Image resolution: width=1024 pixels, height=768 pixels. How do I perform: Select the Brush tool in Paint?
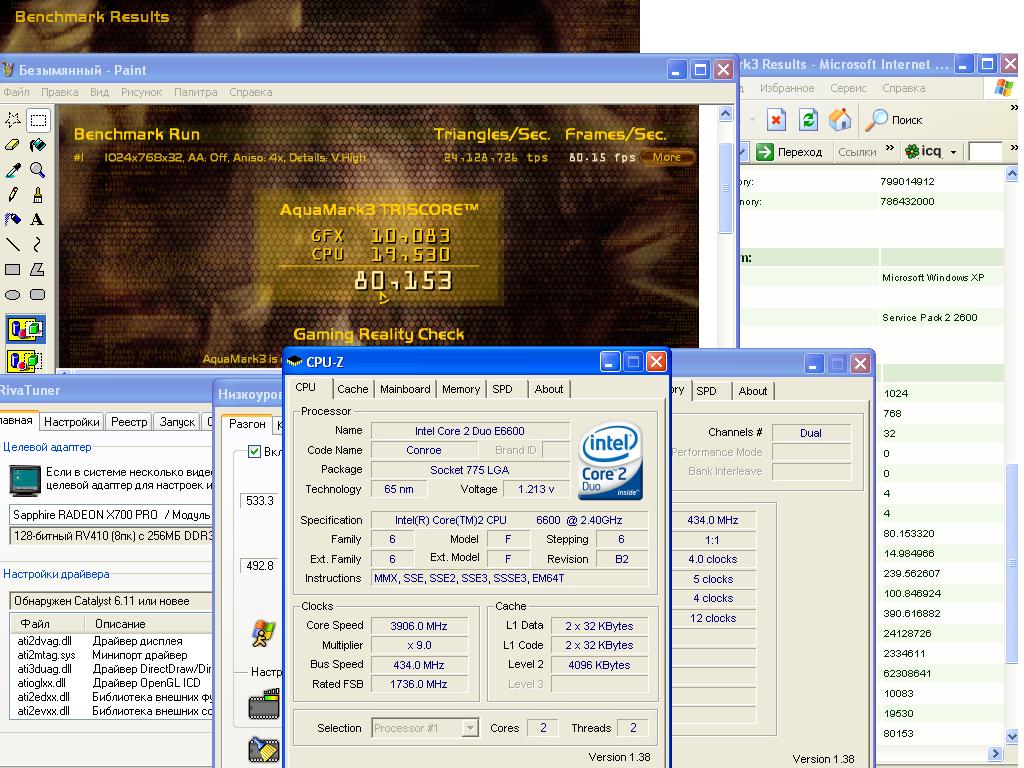[38, 195]
